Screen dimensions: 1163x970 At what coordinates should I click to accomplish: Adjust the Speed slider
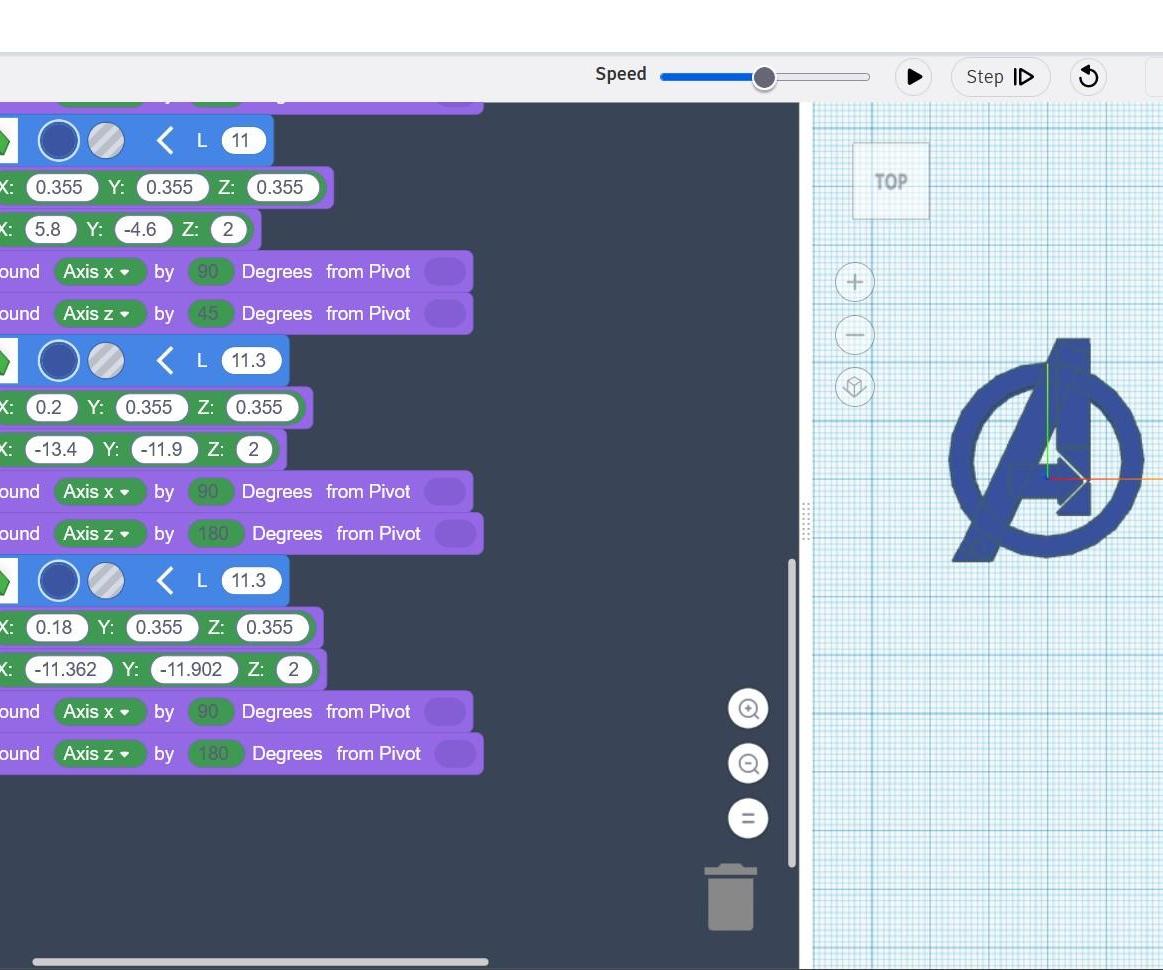(x=763, y=76)
